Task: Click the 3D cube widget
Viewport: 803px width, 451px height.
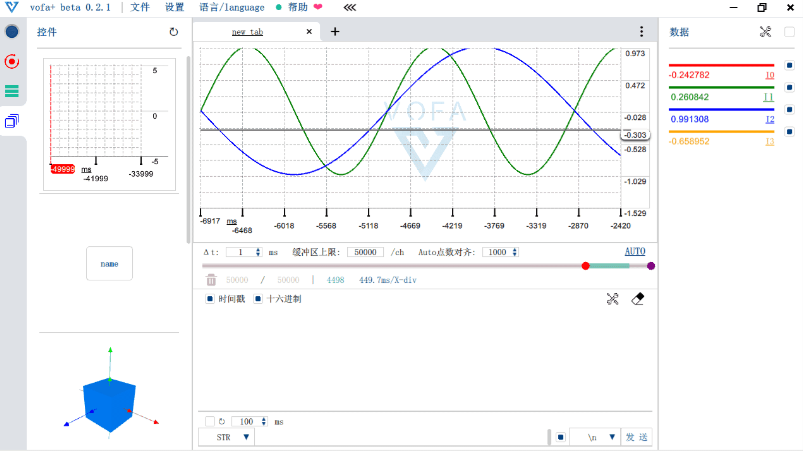Action: 110,404
